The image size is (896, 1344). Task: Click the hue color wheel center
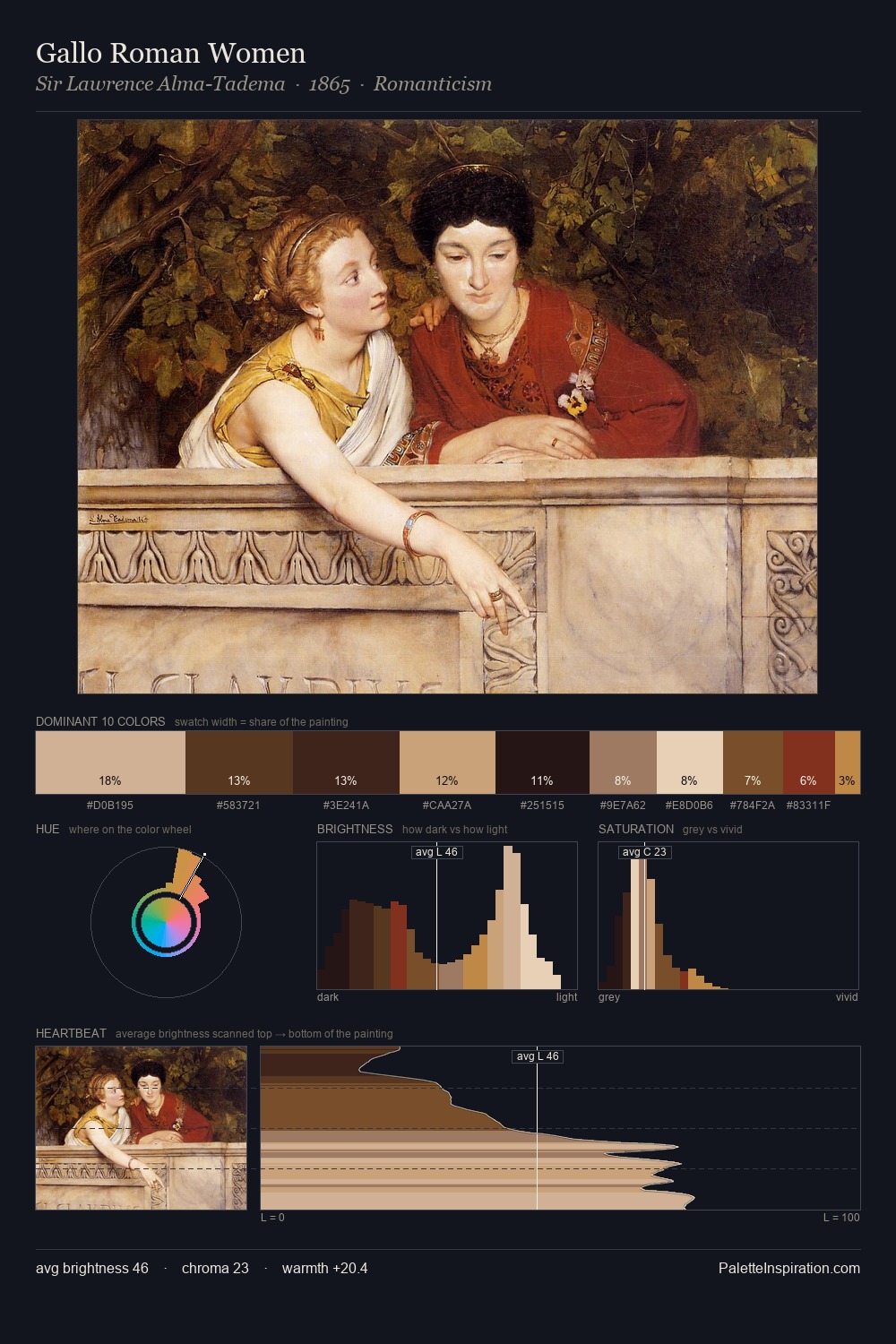(166, 922)
